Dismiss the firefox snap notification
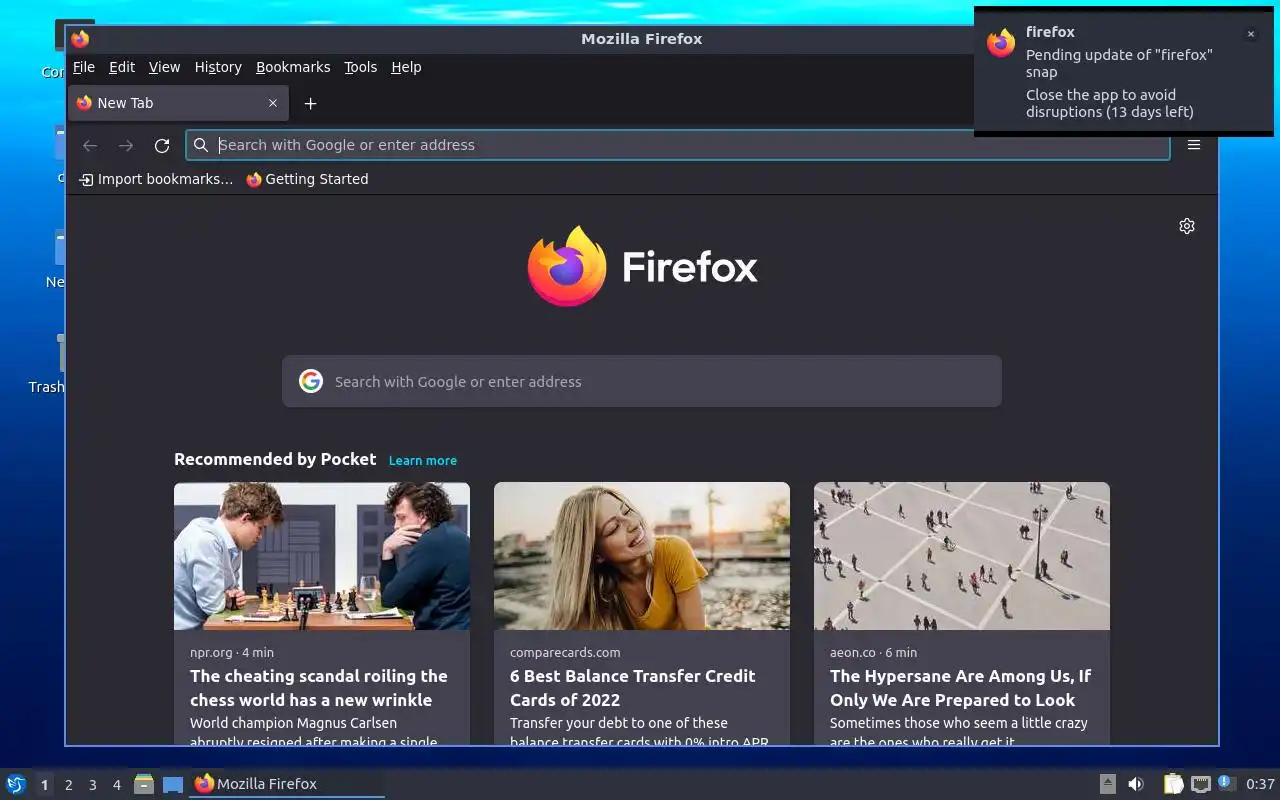This screenshot has height=800, width=1280. 1250,34
